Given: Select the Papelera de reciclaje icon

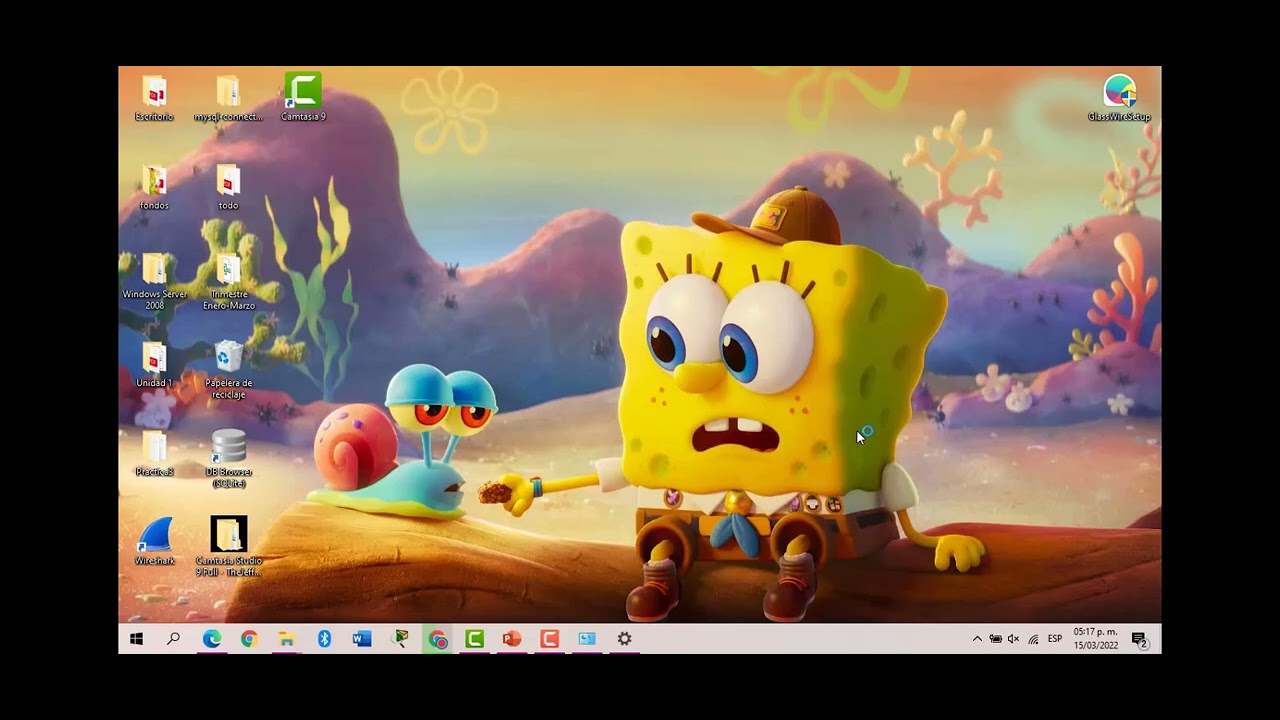Looking at the screenshot, I should (x=228, y=370).
